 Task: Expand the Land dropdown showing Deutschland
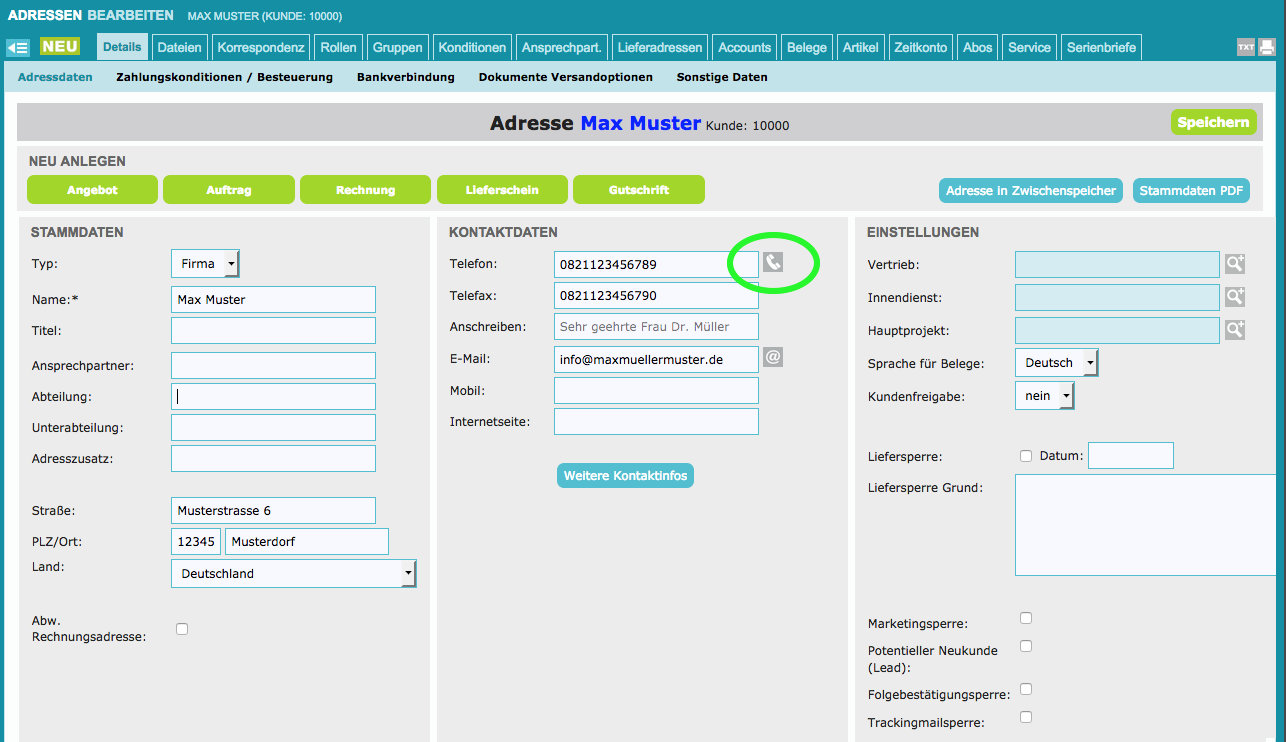294,573
